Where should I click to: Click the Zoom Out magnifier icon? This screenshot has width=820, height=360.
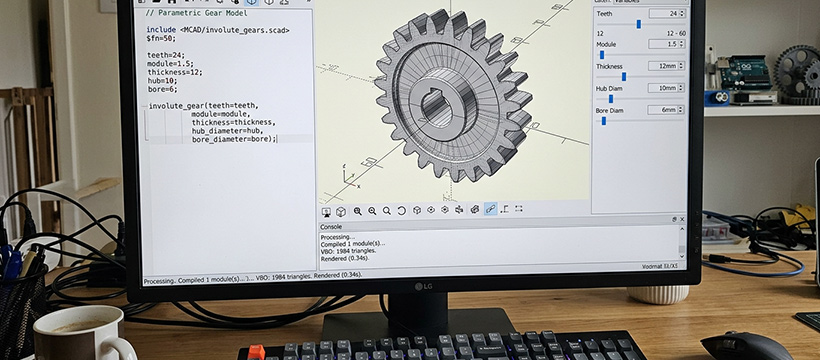386,211
